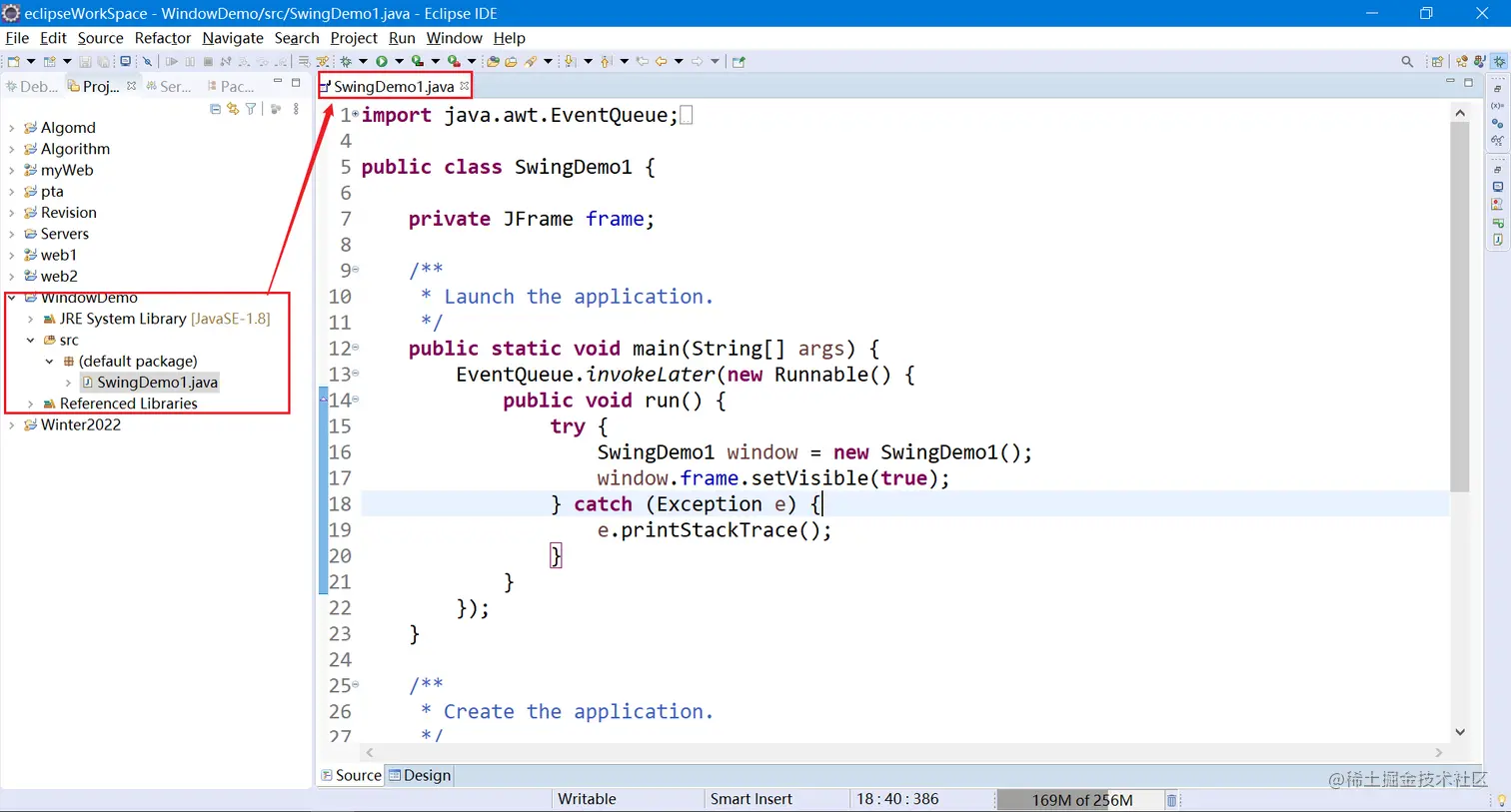This screenshot has width=1511, height=812.
Task: Click the Suspend debug icon
Action: point(190,61)
